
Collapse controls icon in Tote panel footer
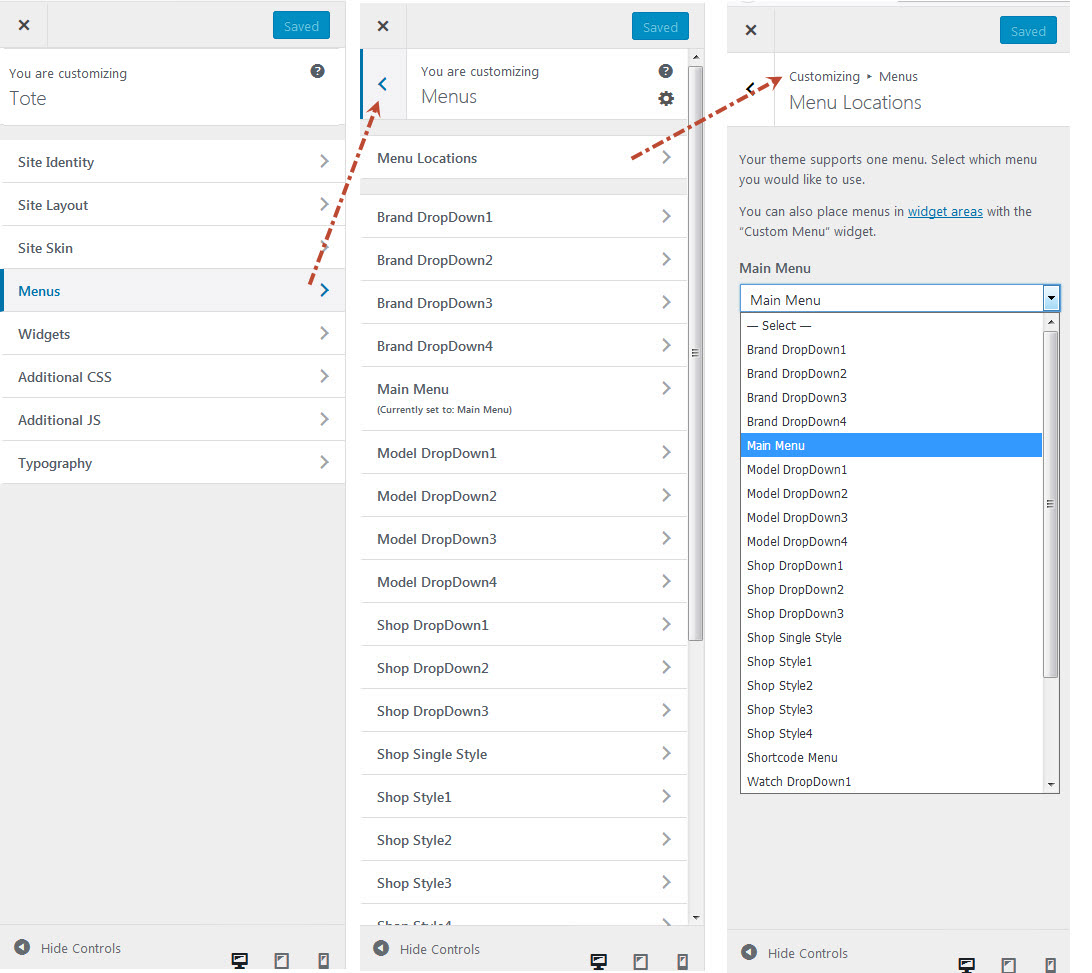(22, 947)
